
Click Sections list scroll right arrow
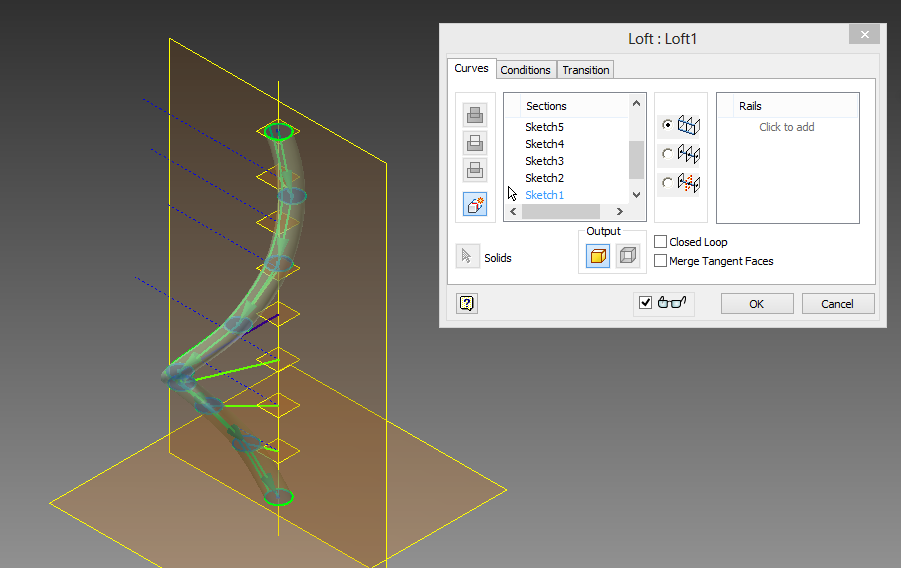tap(619, 212)
